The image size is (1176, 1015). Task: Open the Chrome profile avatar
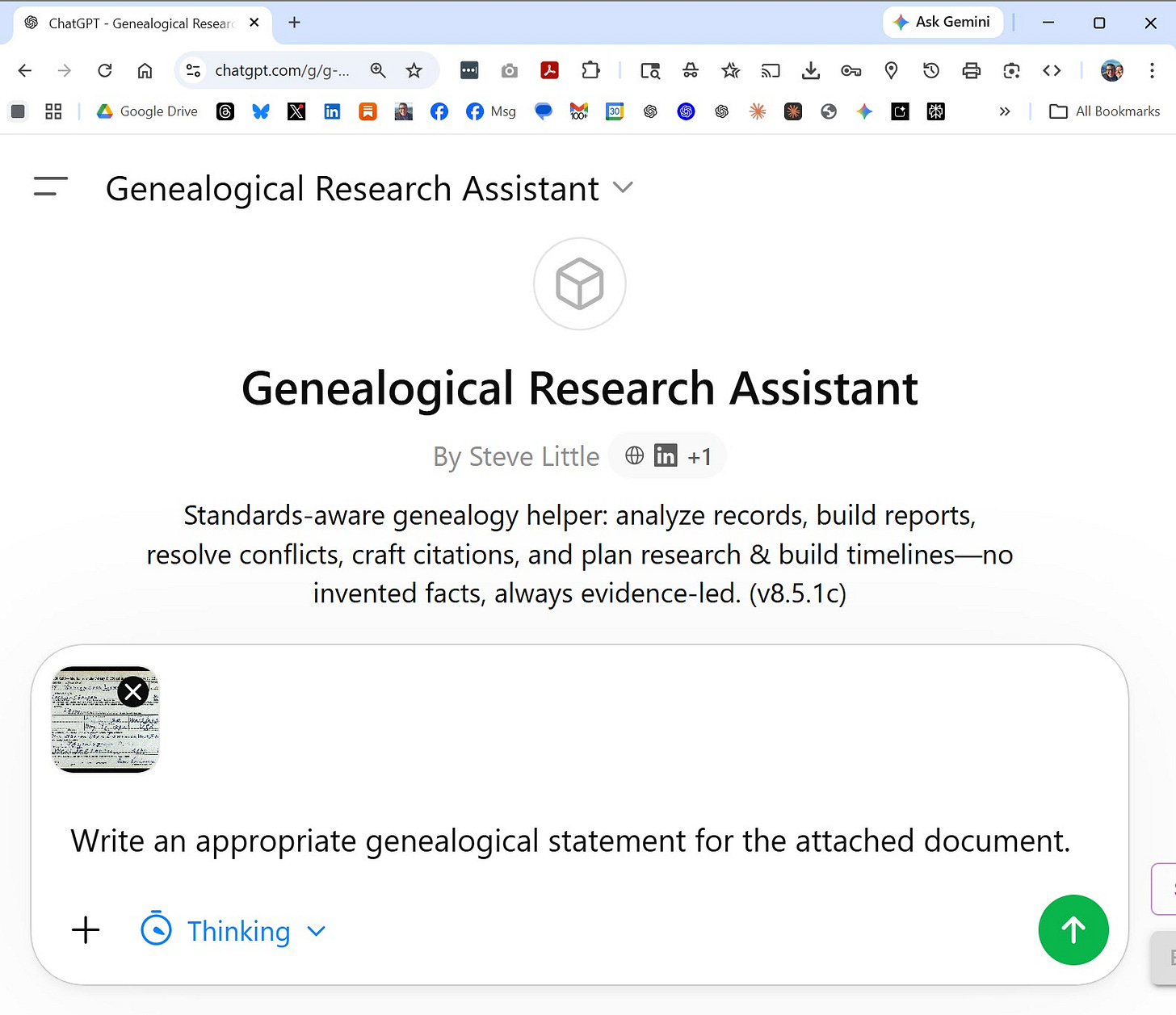(x=1112, y=70)
